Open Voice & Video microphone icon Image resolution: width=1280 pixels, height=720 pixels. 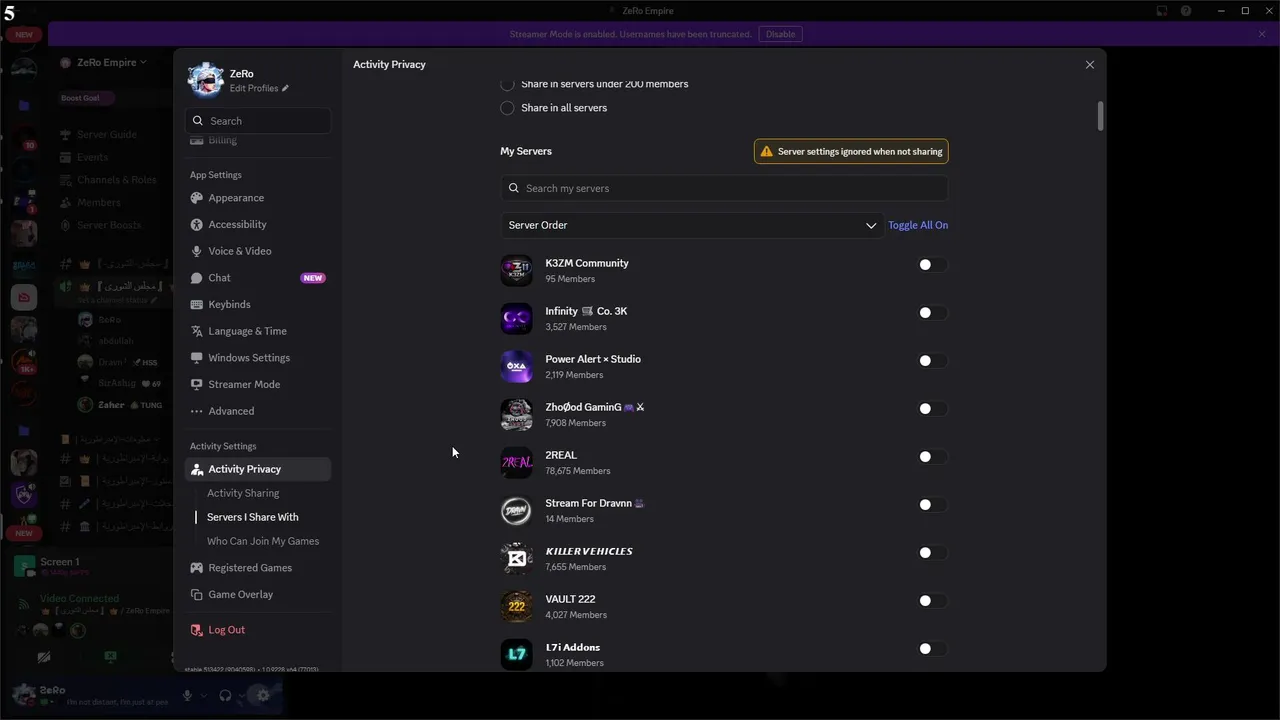197,251
